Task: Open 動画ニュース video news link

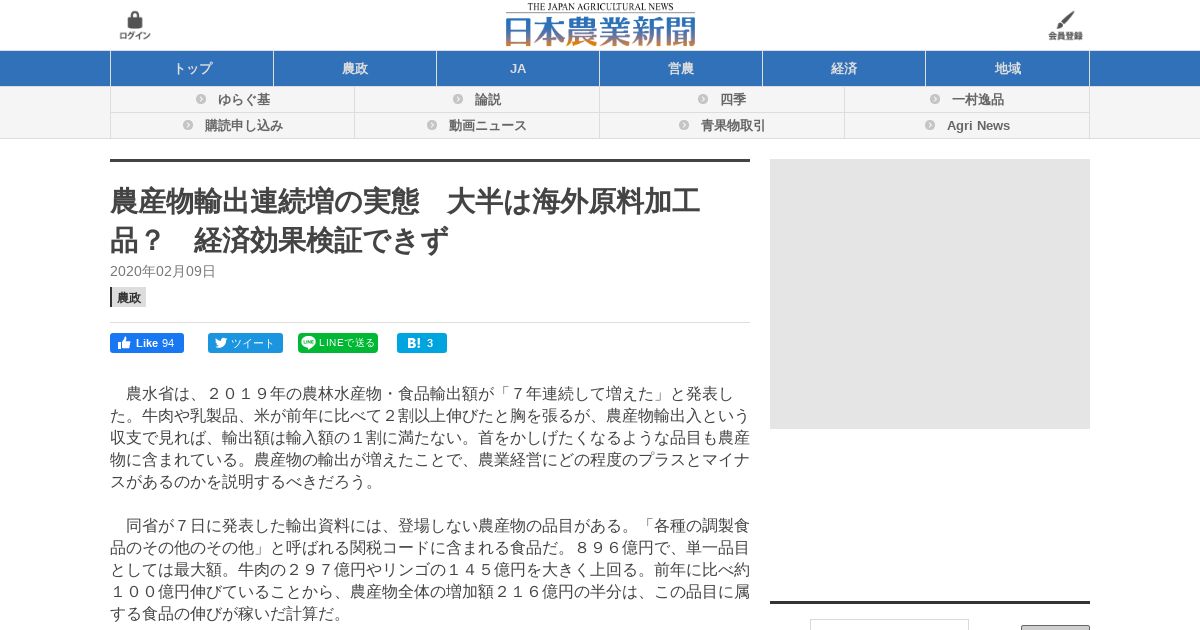Action: click(488, 126)
